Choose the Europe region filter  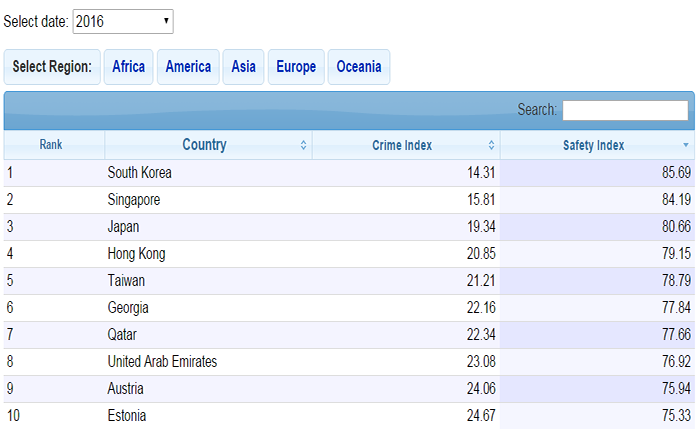click(296, 67)
